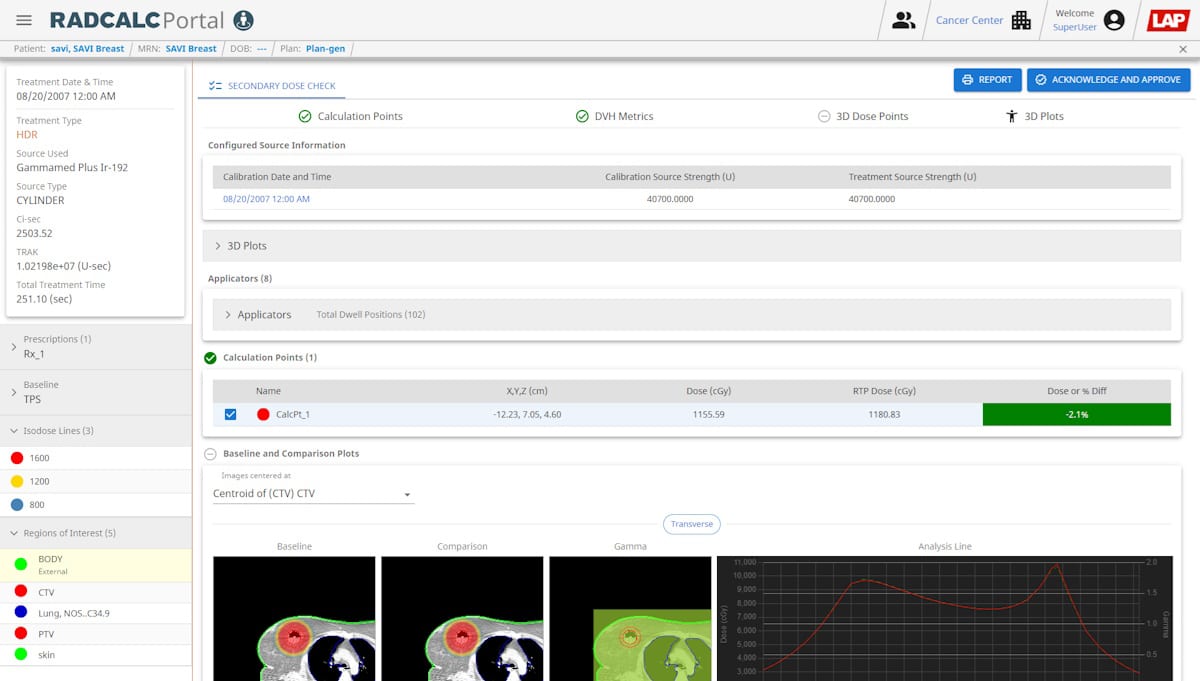Expand the Applicators panel
This screenshot has height=681, width=1200.
(228, 315)
